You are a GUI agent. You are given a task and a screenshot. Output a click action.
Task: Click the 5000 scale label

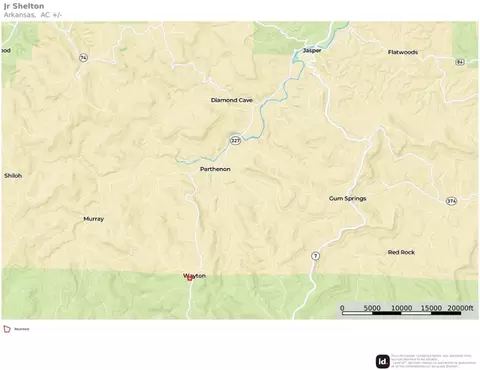pyautogui.click(x=372, y=308)
